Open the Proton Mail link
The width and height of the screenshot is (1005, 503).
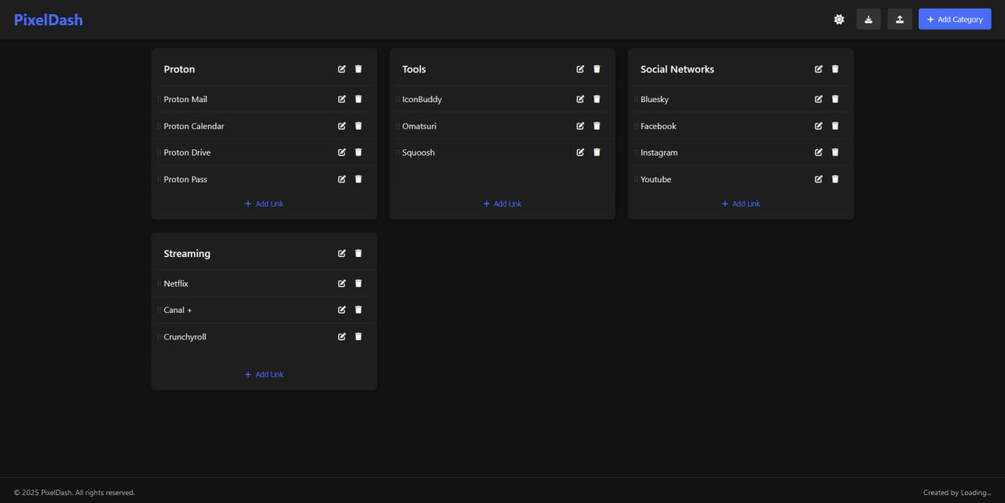point(185,99)
